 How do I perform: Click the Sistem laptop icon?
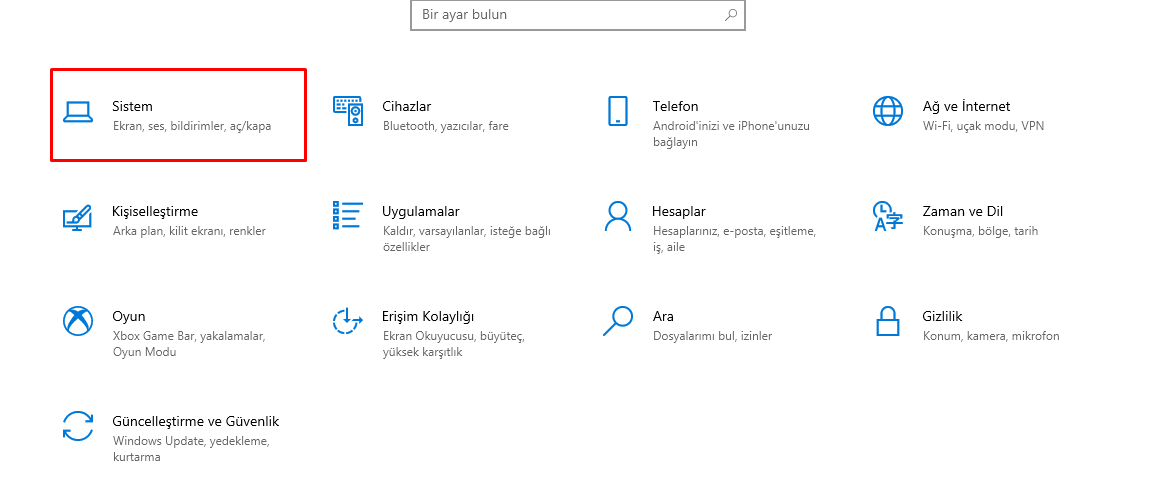[x=77, y=112]
